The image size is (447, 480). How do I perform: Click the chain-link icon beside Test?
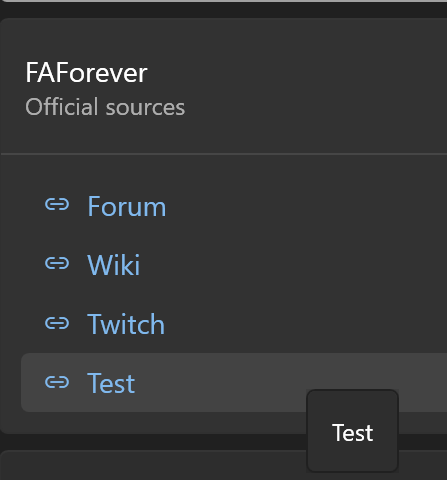pos(57,382)
